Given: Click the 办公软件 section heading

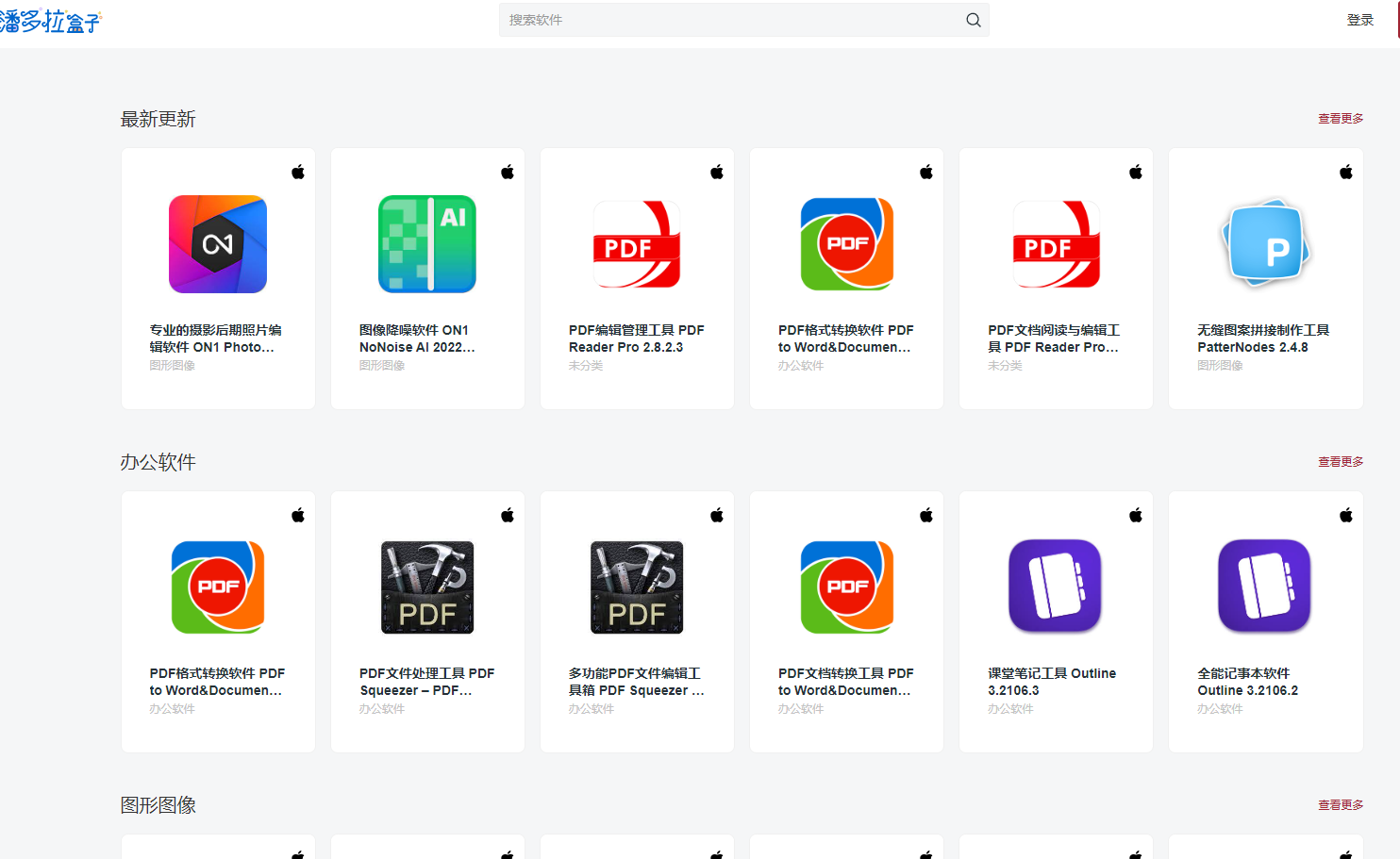Looking at the screenshot, I should [x=158, y=462].
